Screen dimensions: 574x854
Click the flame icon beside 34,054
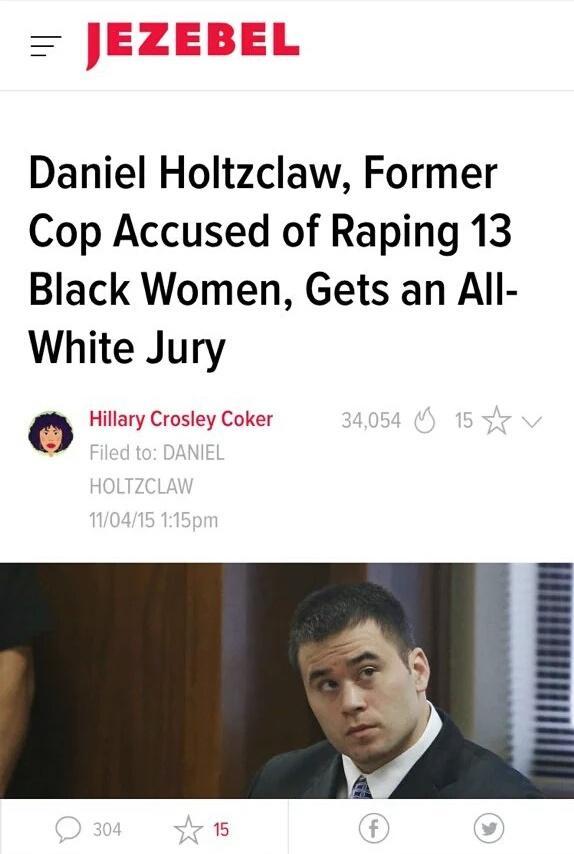[x=425, y=420]
